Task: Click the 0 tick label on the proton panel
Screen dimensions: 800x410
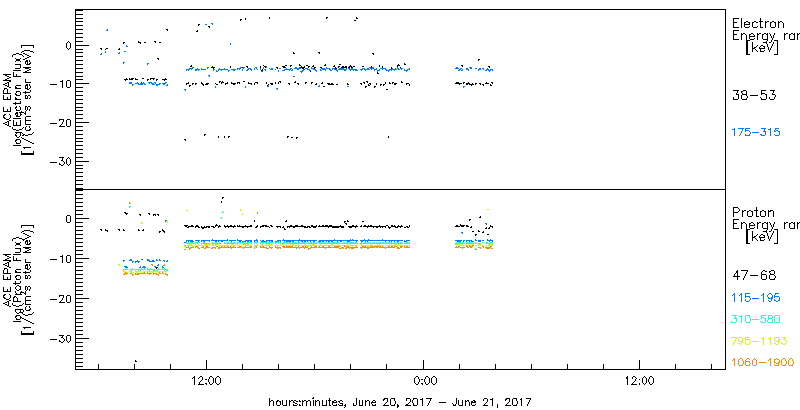Action: click(66, 219)
